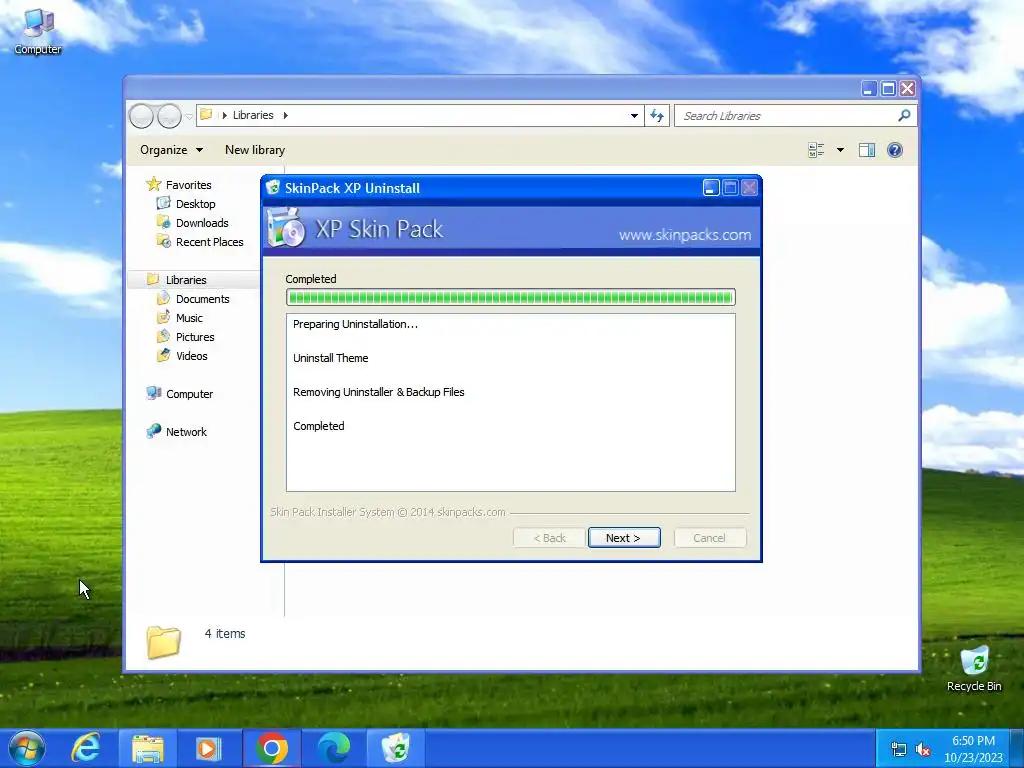The image size is (1024, 768).
Task: Click the change view icon
Action: pyautogui.click(x=816, y=150)
